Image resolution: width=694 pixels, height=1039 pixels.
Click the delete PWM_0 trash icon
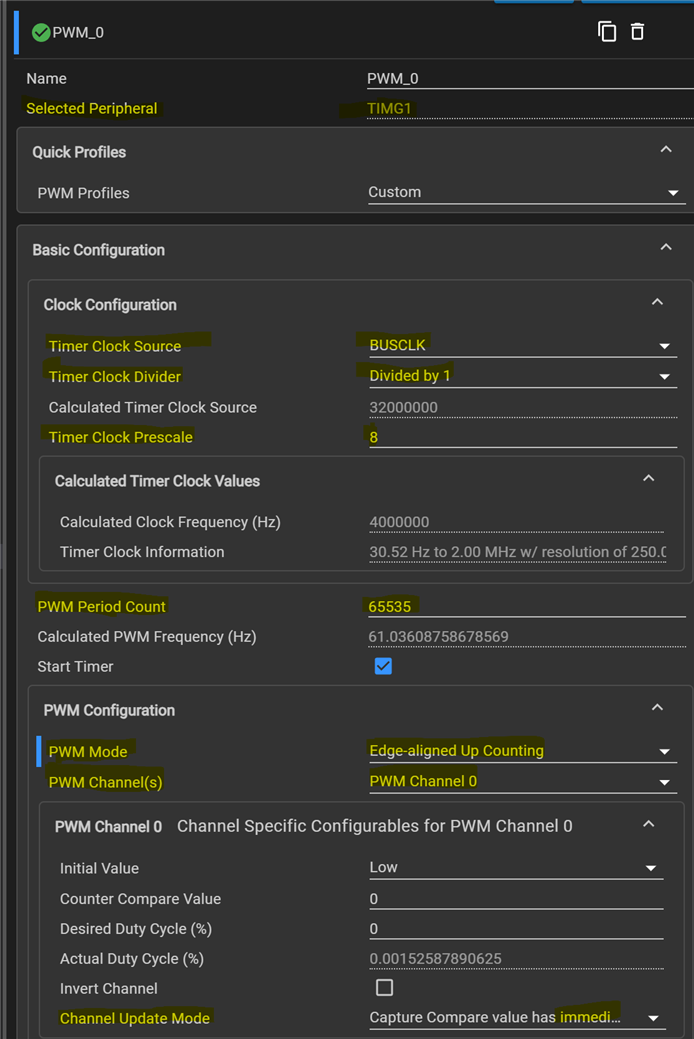[638, 32]
